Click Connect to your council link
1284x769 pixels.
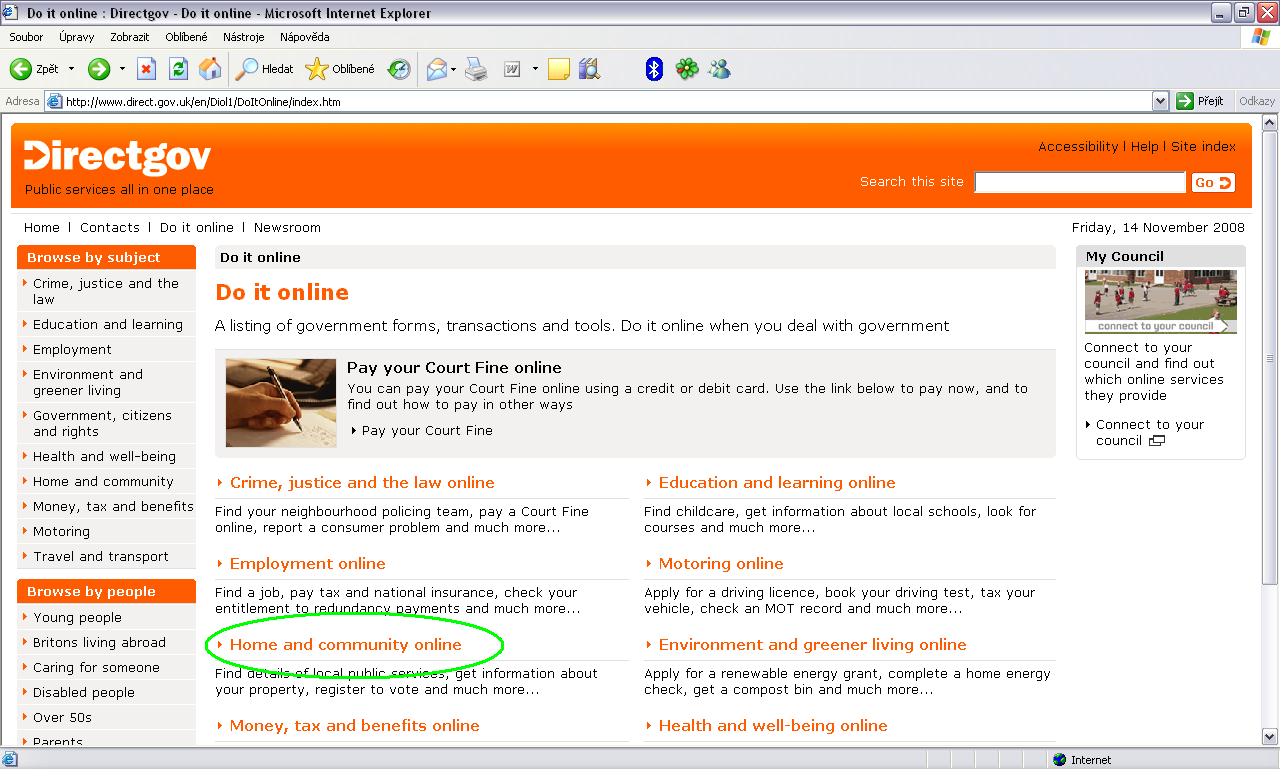[1150, 432]
